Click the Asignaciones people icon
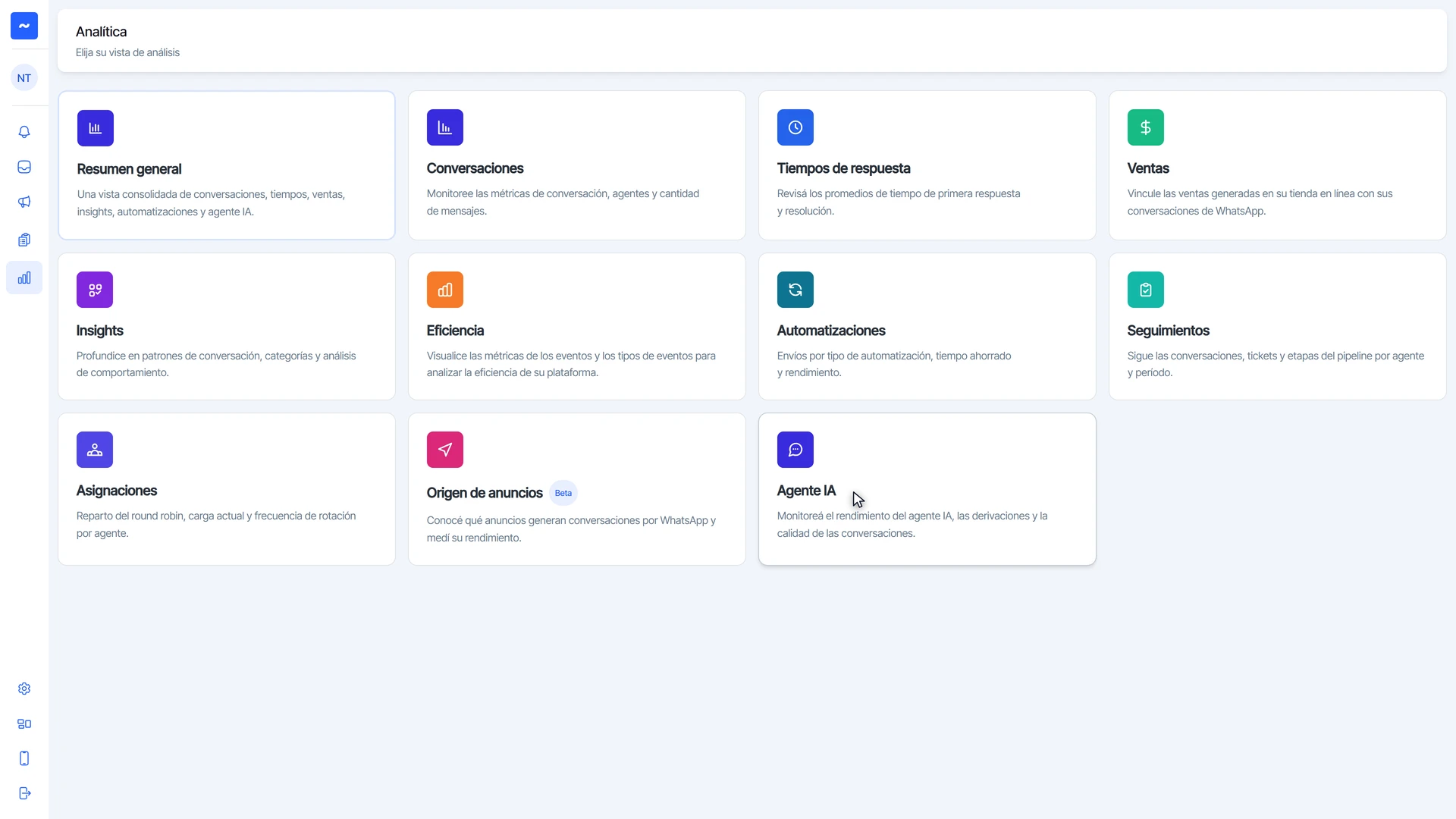The width and height of the screenshot is (1456, 819). (x=95, y=450)
